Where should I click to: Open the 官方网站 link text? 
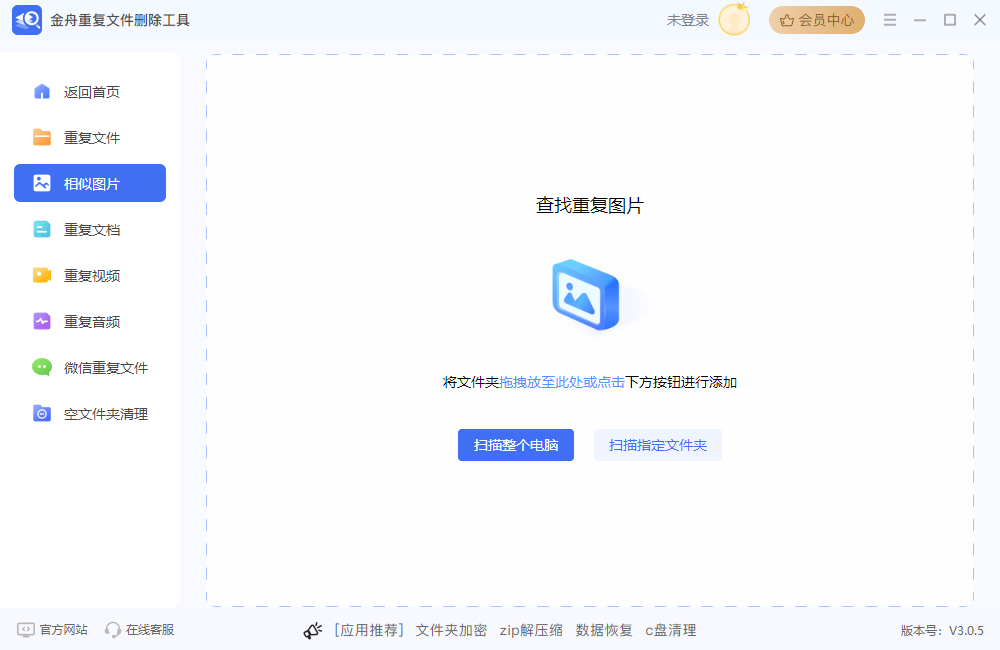click(x=63, y=630)
